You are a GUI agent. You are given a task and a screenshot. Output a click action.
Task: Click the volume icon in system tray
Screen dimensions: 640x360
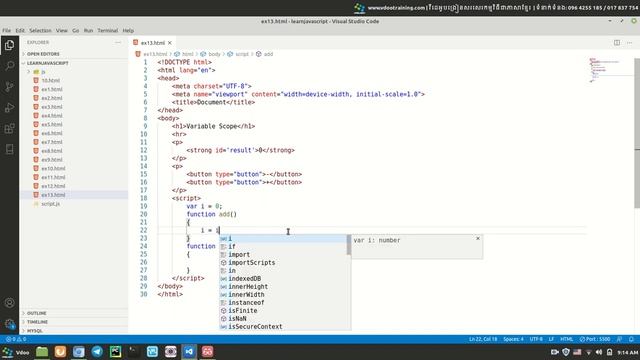[x=598, y=352]
